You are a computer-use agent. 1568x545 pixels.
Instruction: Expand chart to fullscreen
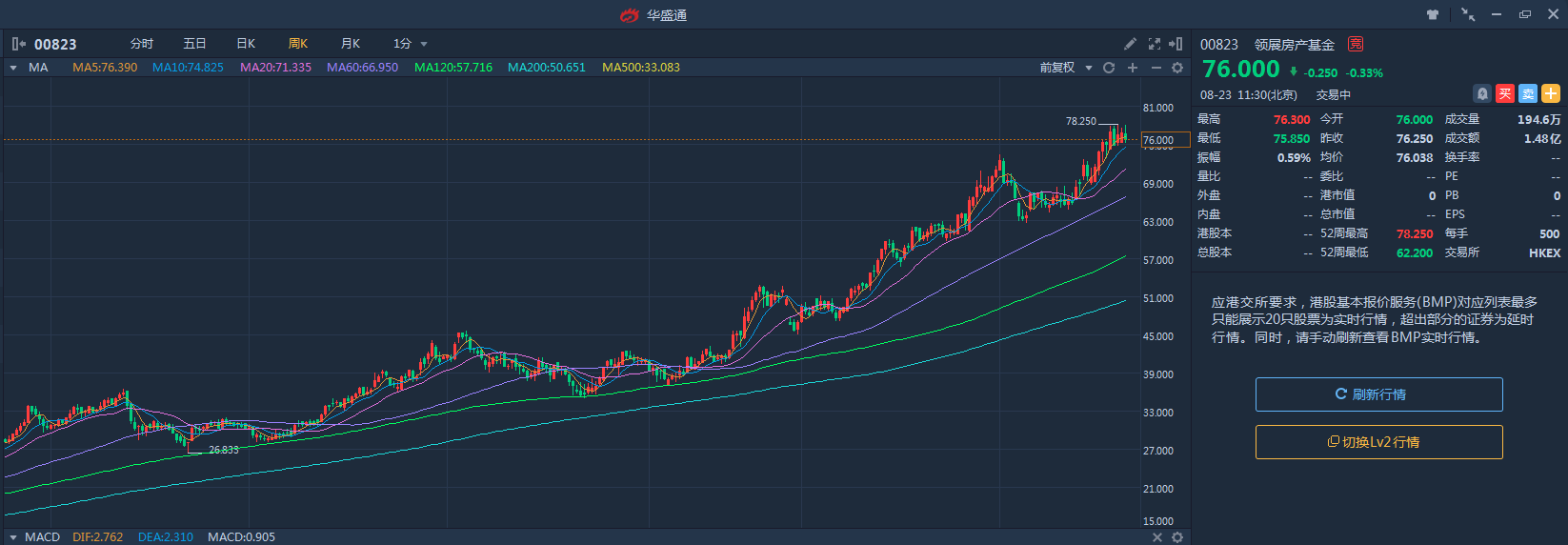(1155, 44)
